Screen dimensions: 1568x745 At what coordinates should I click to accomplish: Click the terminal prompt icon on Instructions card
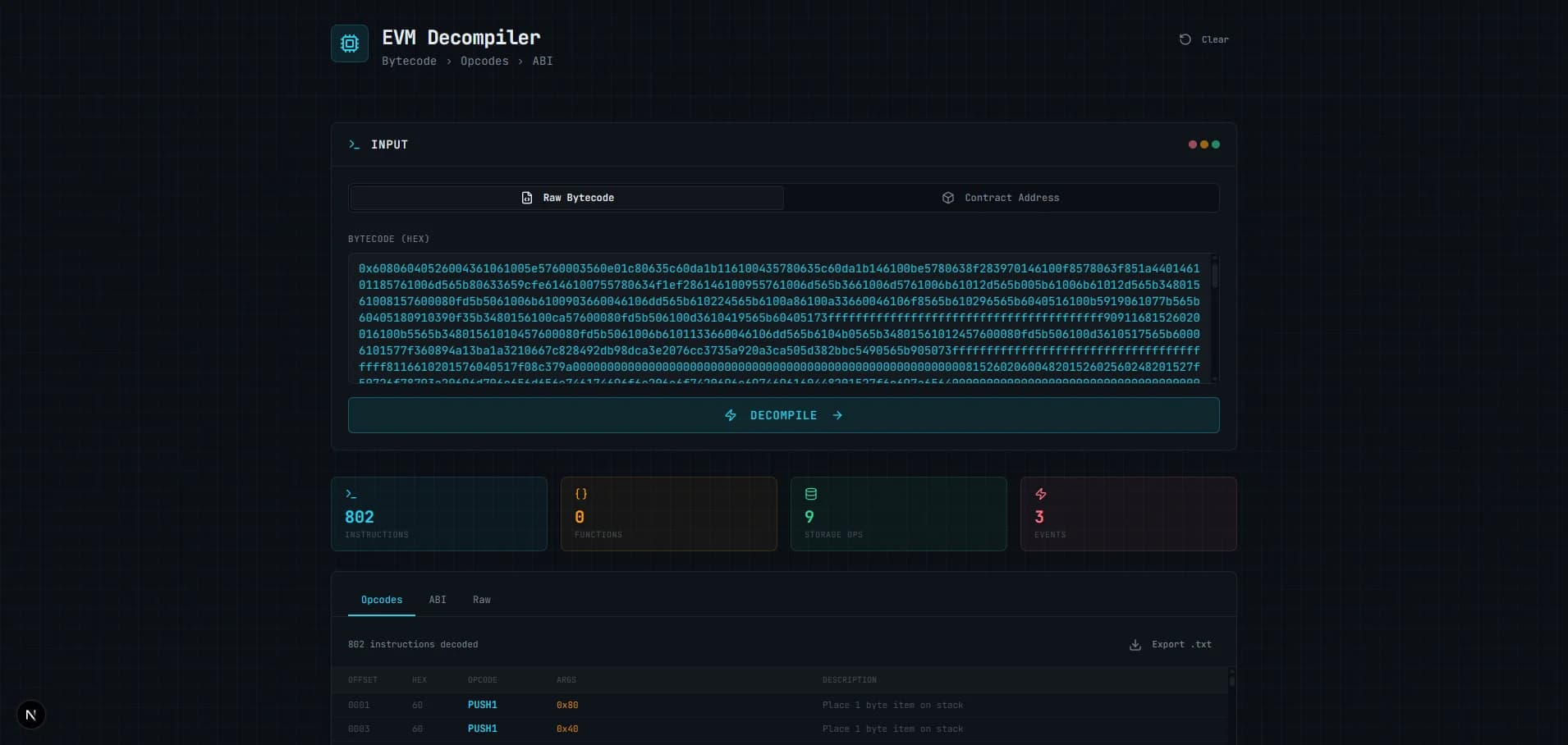click(351, 494)
